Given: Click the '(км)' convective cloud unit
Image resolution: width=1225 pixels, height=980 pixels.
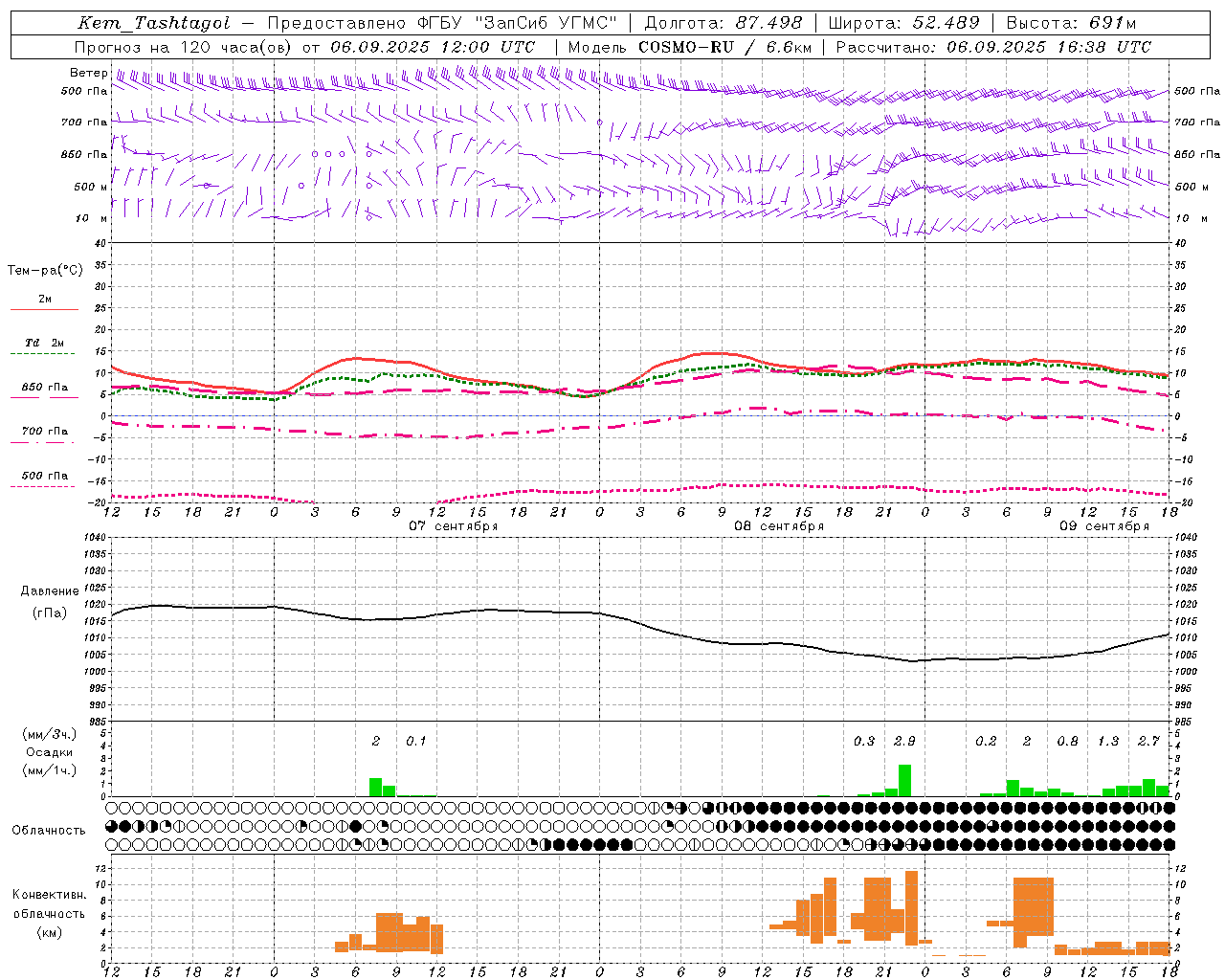Looking at the screenshot, I should [x=50, y=931].
